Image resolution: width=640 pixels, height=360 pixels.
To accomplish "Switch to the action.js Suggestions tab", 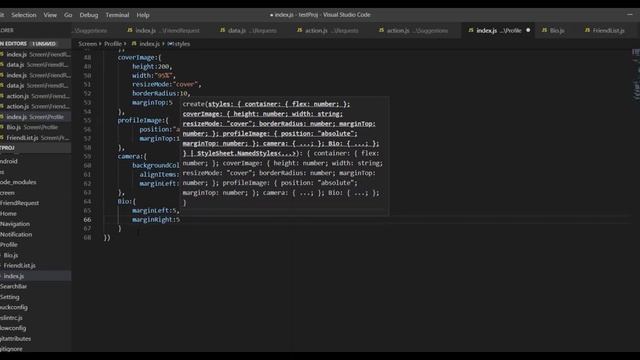I will pos(413,31).
